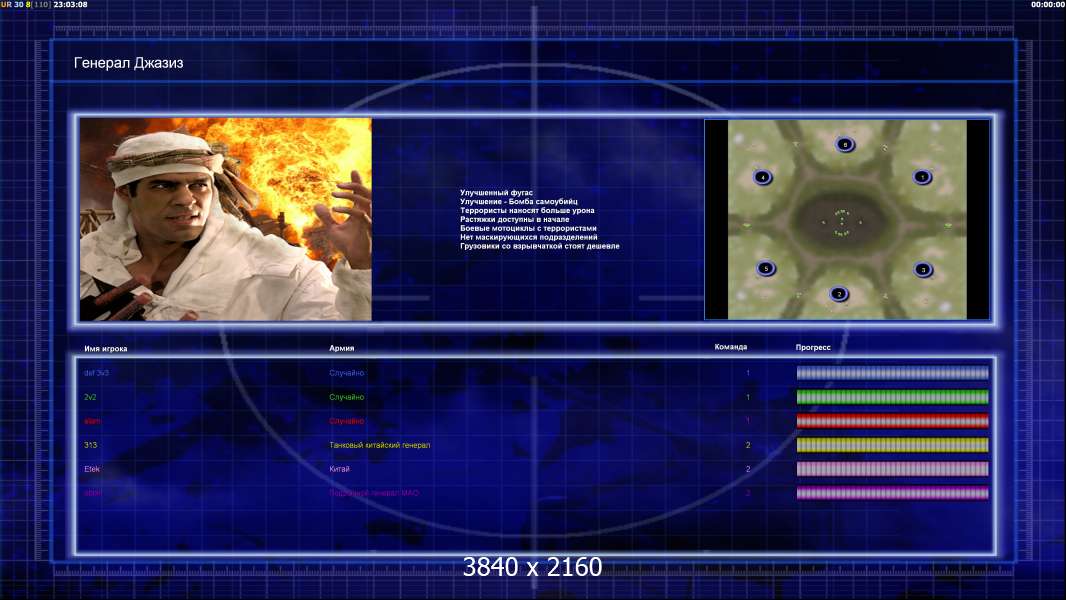The height and width of the screenshot is (600, 1066).
Task: Click the red "Случайно" army entry
Action: 347,421
